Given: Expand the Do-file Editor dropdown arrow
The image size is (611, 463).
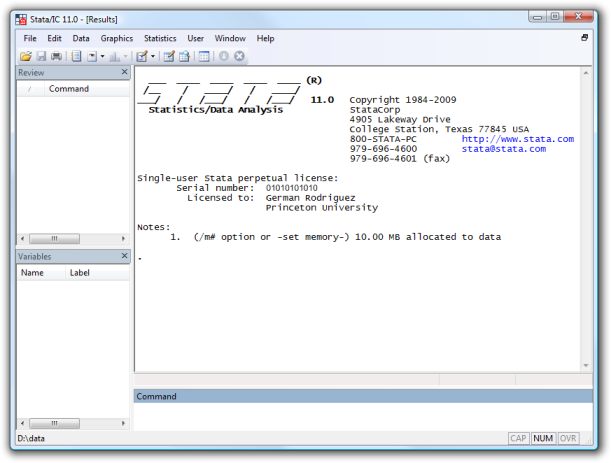Looking at the screenshot, I should [x=153, y=57].
